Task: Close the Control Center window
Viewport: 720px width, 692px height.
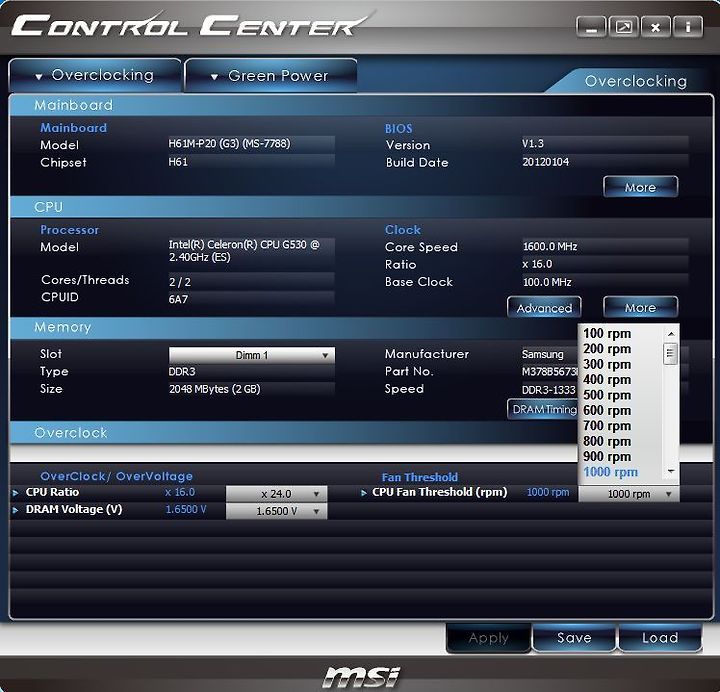Action: pyautogui.click(x=655, y=27)
